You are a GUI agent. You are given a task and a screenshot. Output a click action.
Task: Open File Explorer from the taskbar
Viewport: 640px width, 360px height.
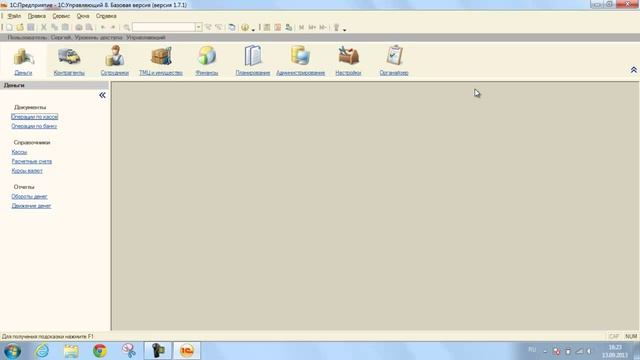(x=71, y=351)
